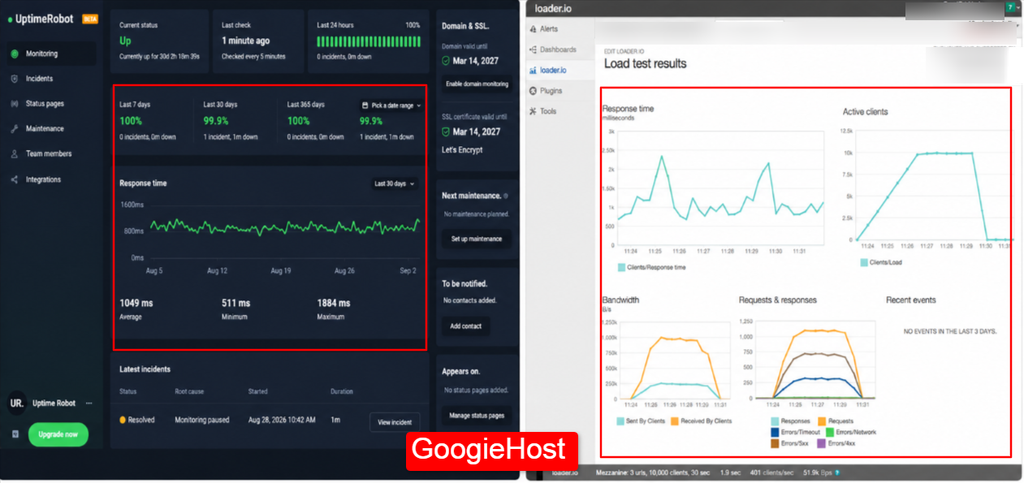1024x483 pixels.
Task: Toggle Requests legend swatch
Action: coord(822,422)
